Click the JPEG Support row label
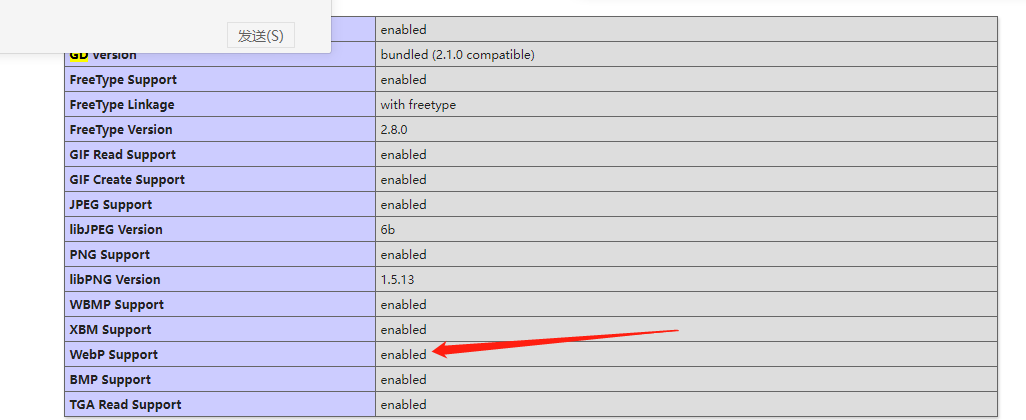Screen dimensions: 1026x420 coord(111,205)
